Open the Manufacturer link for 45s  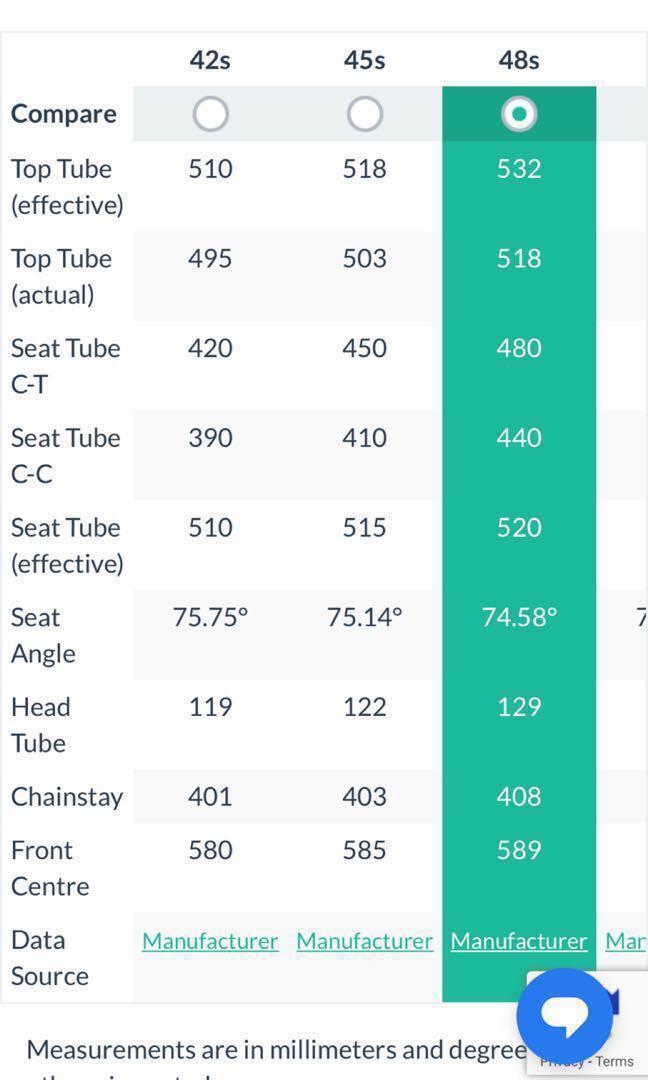(x=365, y=941)
